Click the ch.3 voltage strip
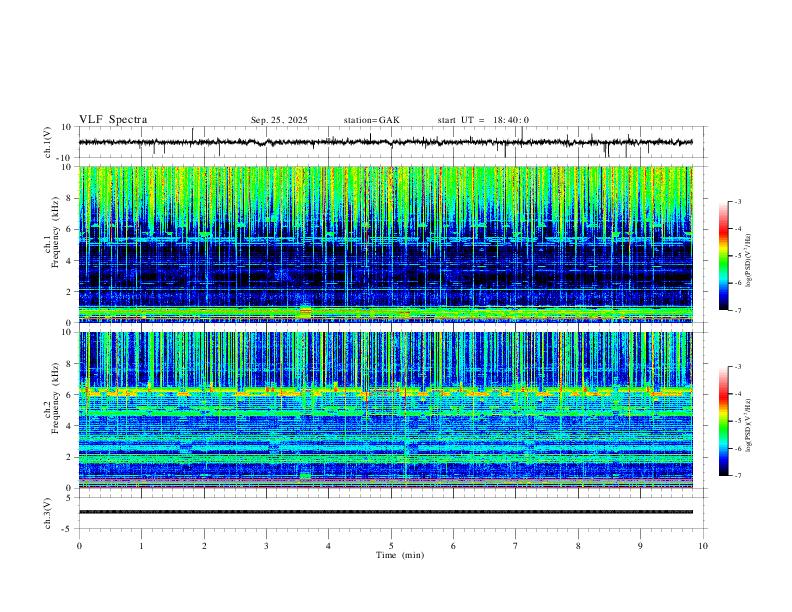Image resolution: width=792 pixels, height=612 pixels. pos(386,512)
